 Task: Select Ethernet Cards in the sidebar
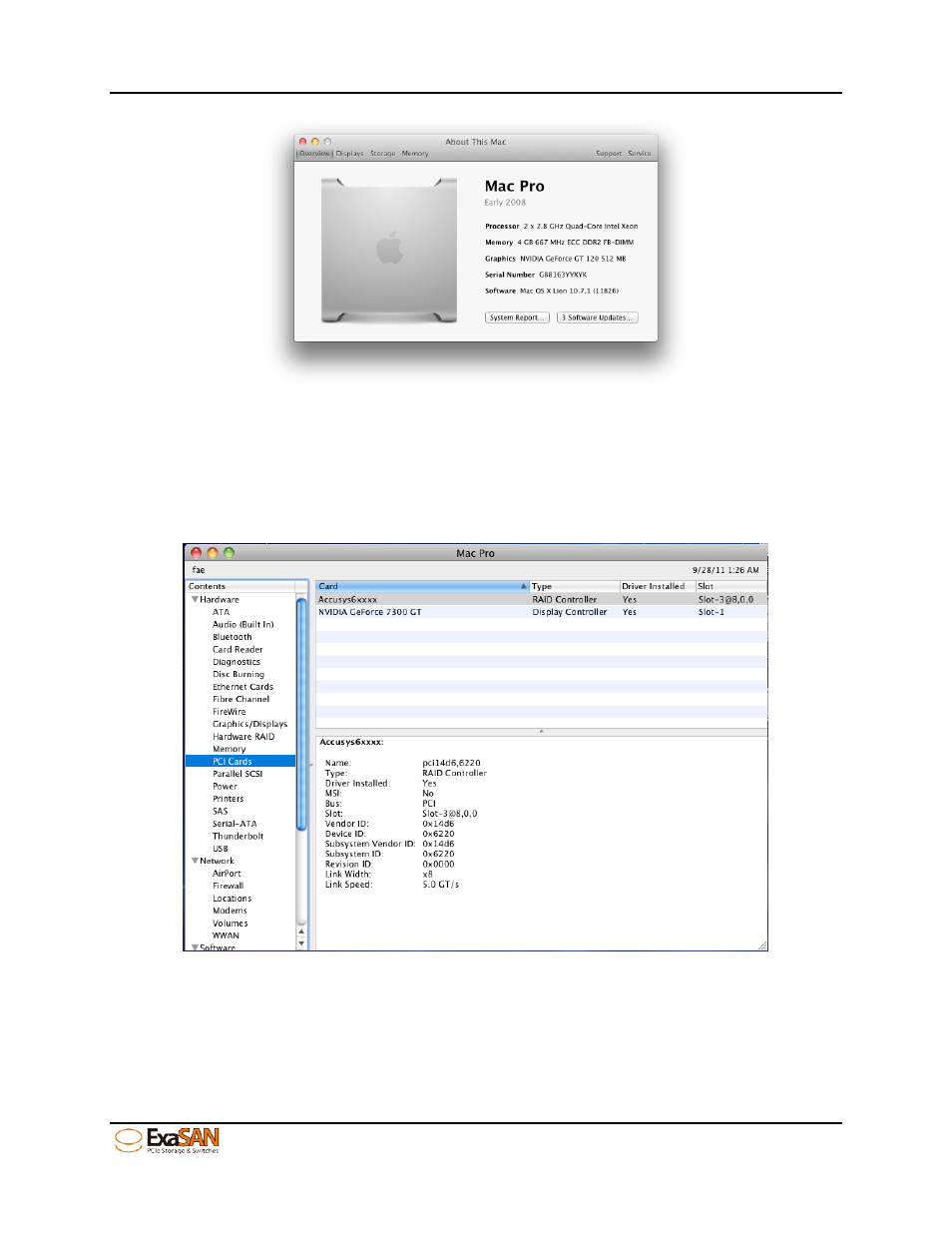[242, 687]
